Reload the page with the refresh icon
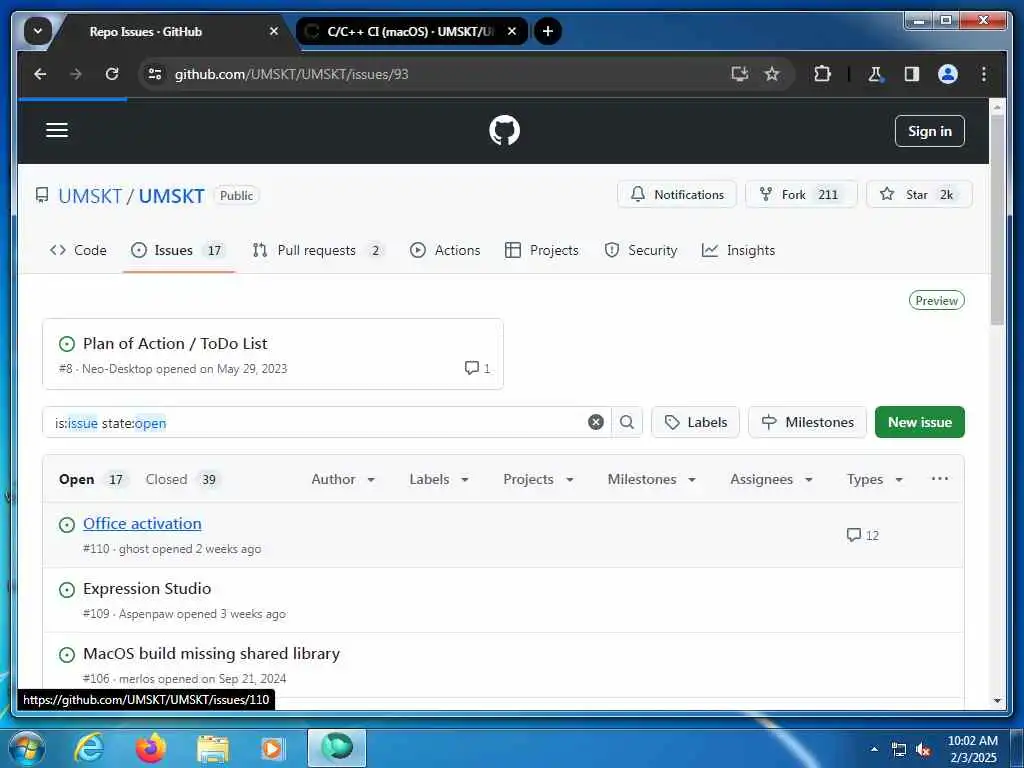Viewport: 1024px width, 768px height. pyautogui.click(x=112, y=74)
